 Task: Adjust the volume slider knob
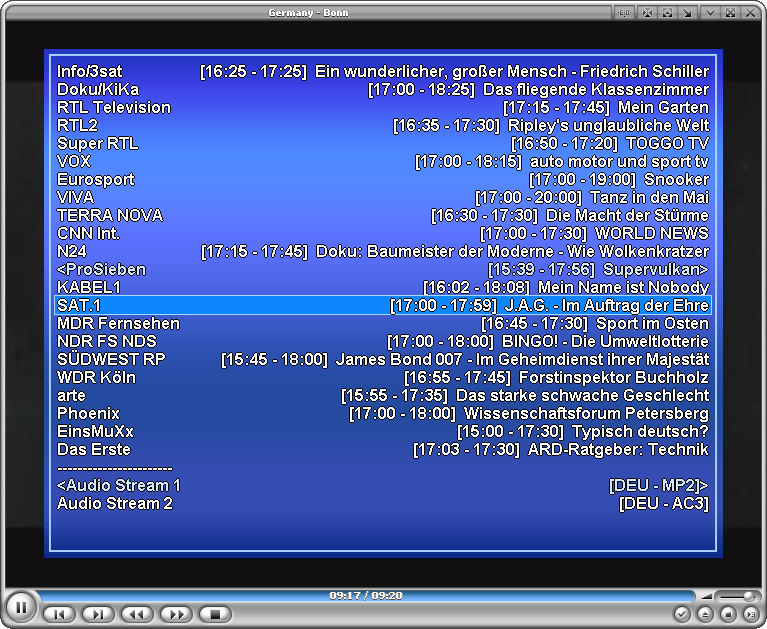click(748, 596)
